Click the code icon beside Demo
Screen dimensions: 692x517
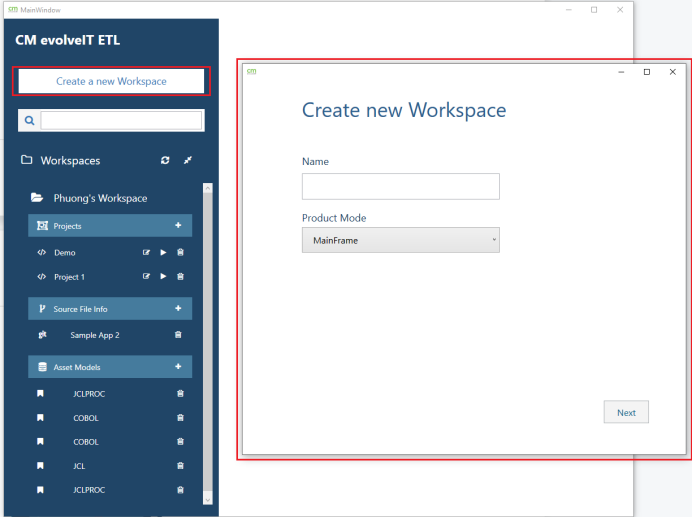coord(41,253)
